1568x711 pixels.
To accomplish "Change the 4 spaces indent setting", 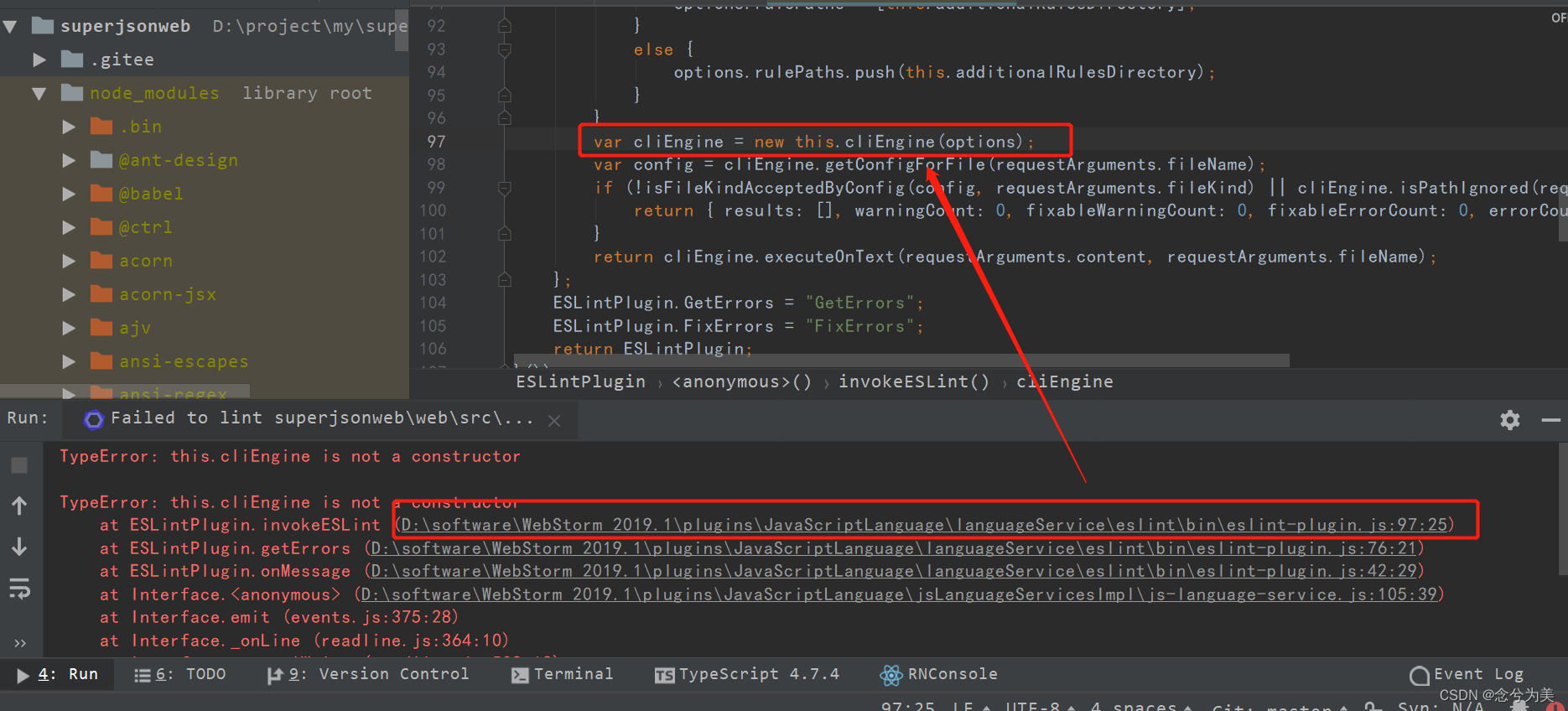I will pyautogui.click(x=1140, y=706).
